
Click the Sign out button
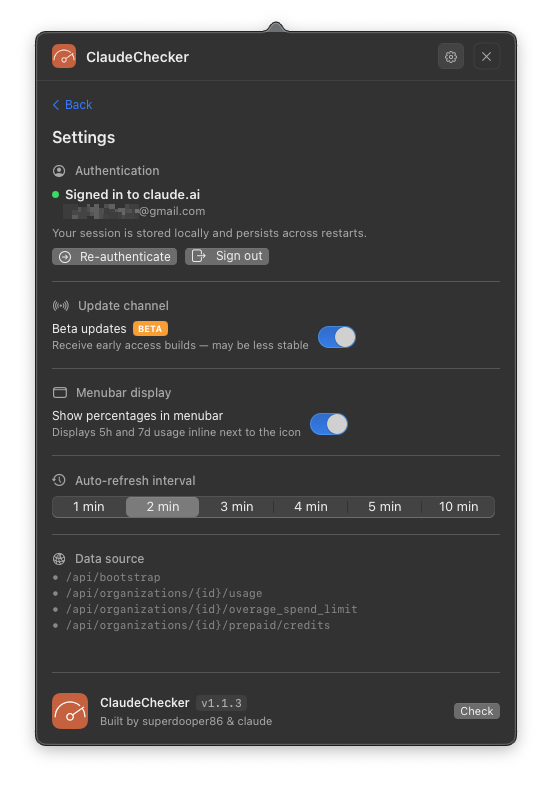(227, 256)
